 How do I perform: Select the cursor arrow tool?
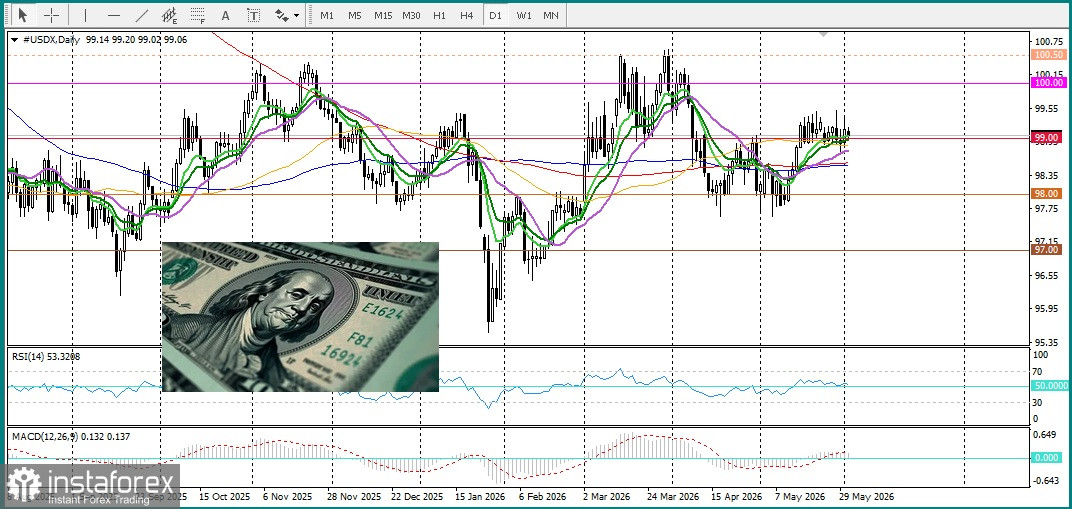click(23, 14)
